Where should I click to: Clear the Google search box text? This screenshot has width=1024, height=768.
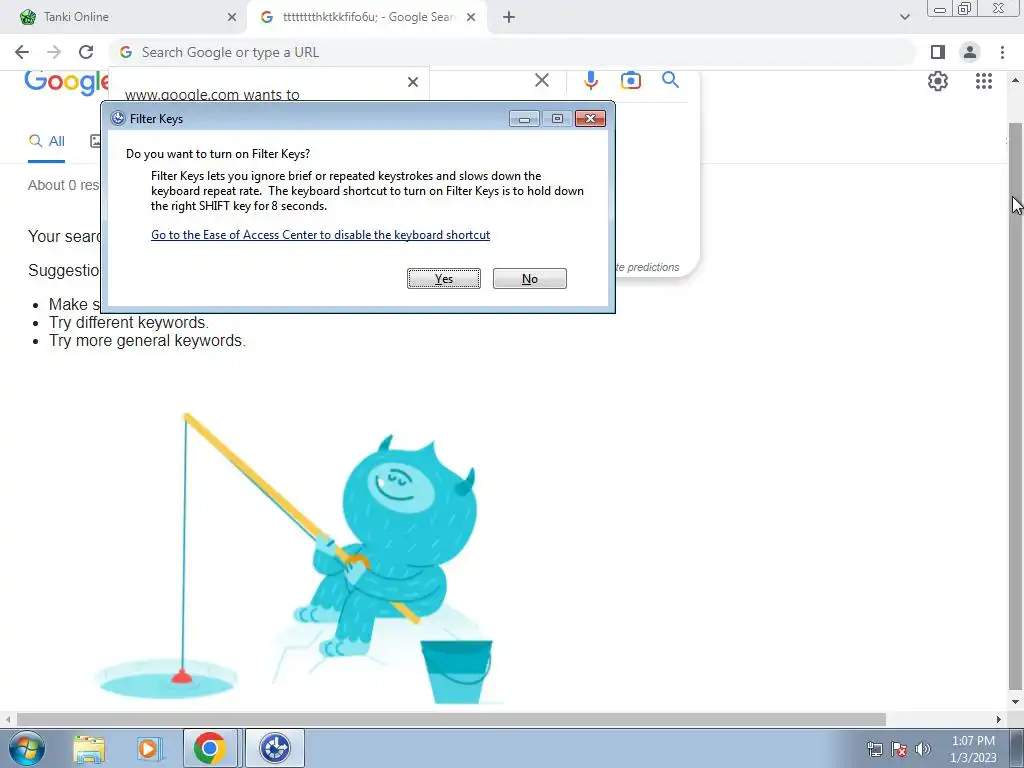point(542,80)
